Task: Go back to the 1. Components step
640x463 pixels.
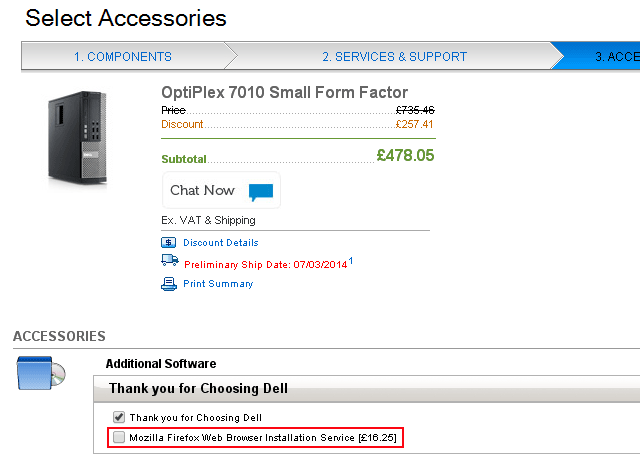Action: pos(122,57)
